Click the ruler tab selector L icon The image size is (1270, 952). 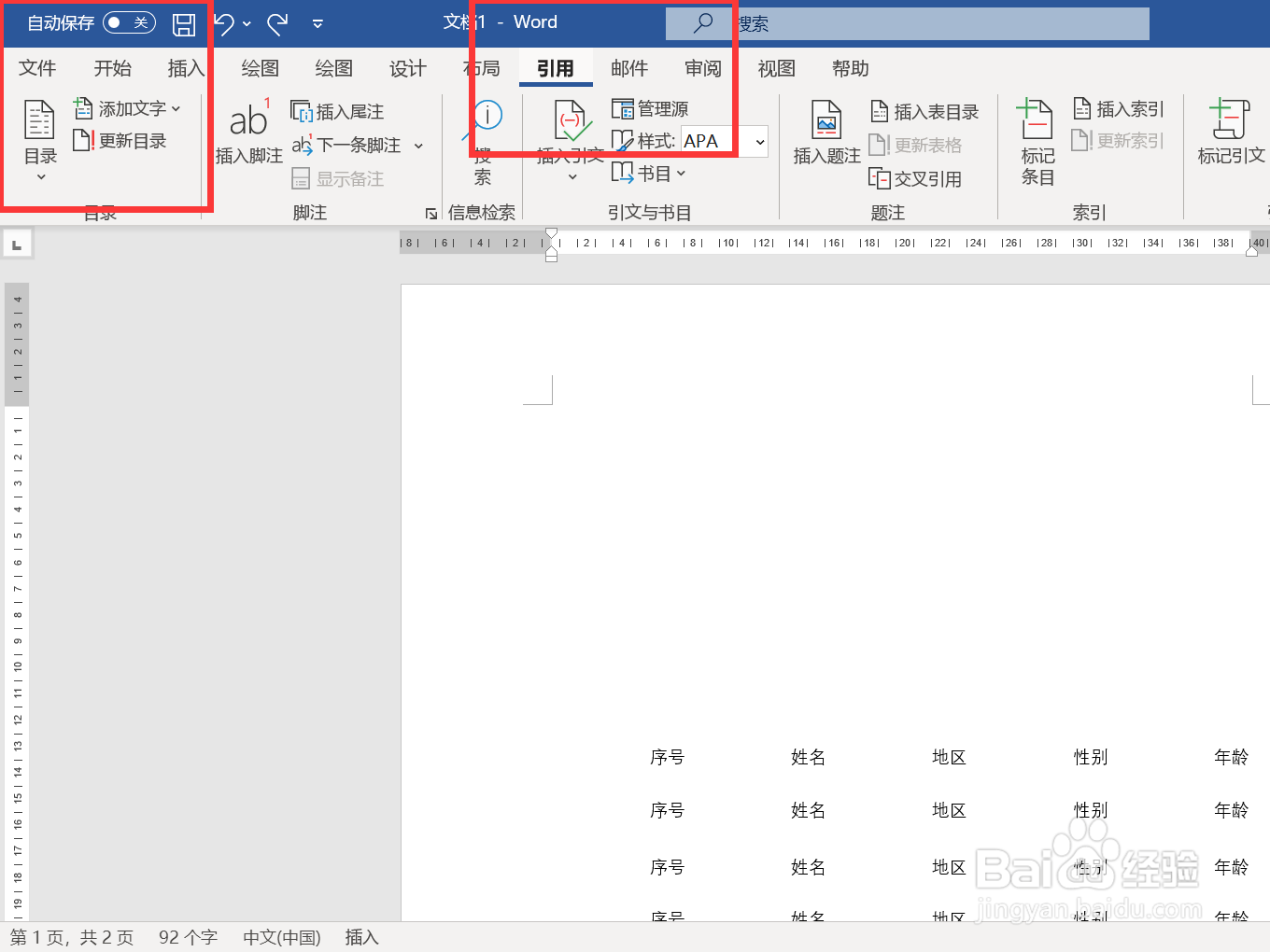click(x=17, y=245)
